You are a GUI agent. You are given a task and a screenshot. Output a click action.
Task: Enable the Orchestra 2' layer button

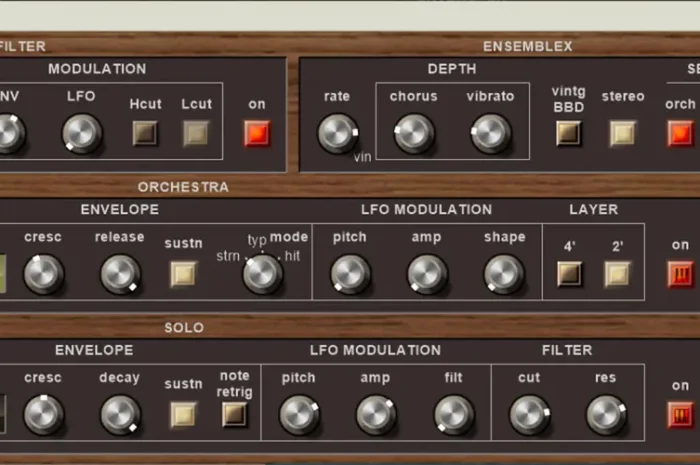coord(617,274)
